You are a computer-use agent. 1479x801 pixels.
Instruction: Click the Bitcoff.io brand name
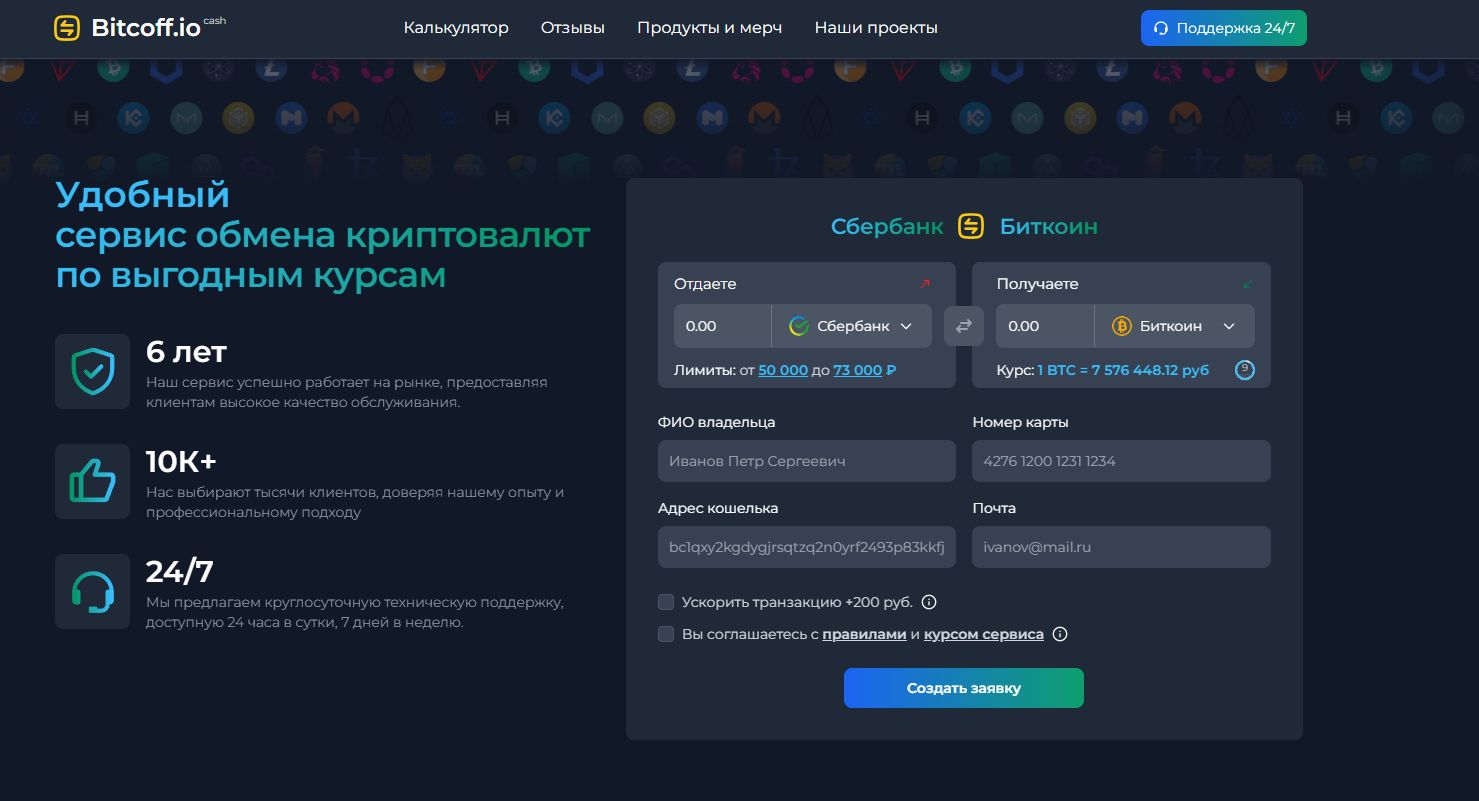click(146, 28)
